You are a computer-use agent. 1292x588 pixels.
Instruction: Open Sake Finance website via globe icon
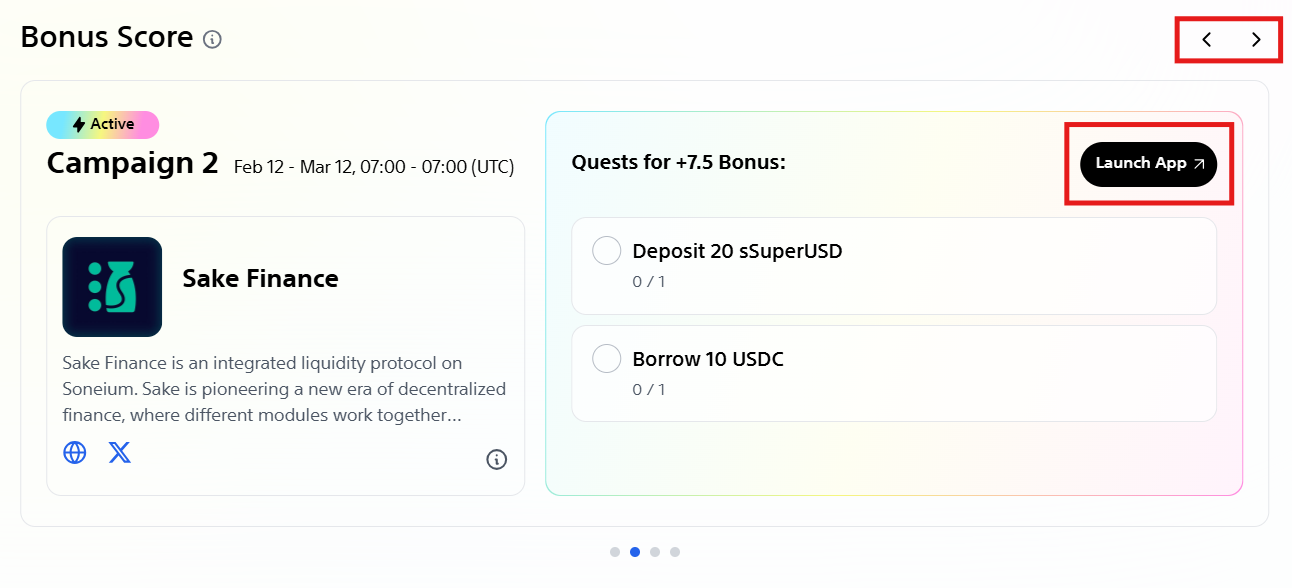(75, 453)
